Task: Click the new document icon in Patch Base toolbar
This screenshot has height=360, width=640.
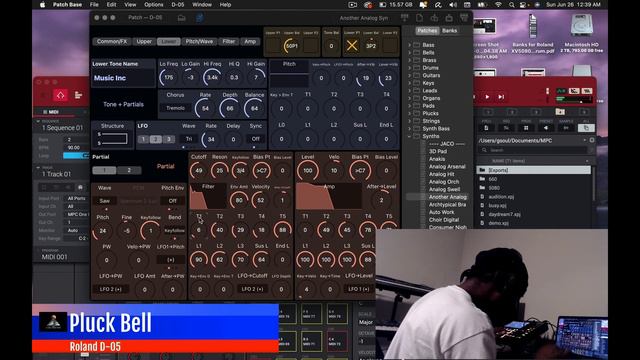Action: (419, 18)
